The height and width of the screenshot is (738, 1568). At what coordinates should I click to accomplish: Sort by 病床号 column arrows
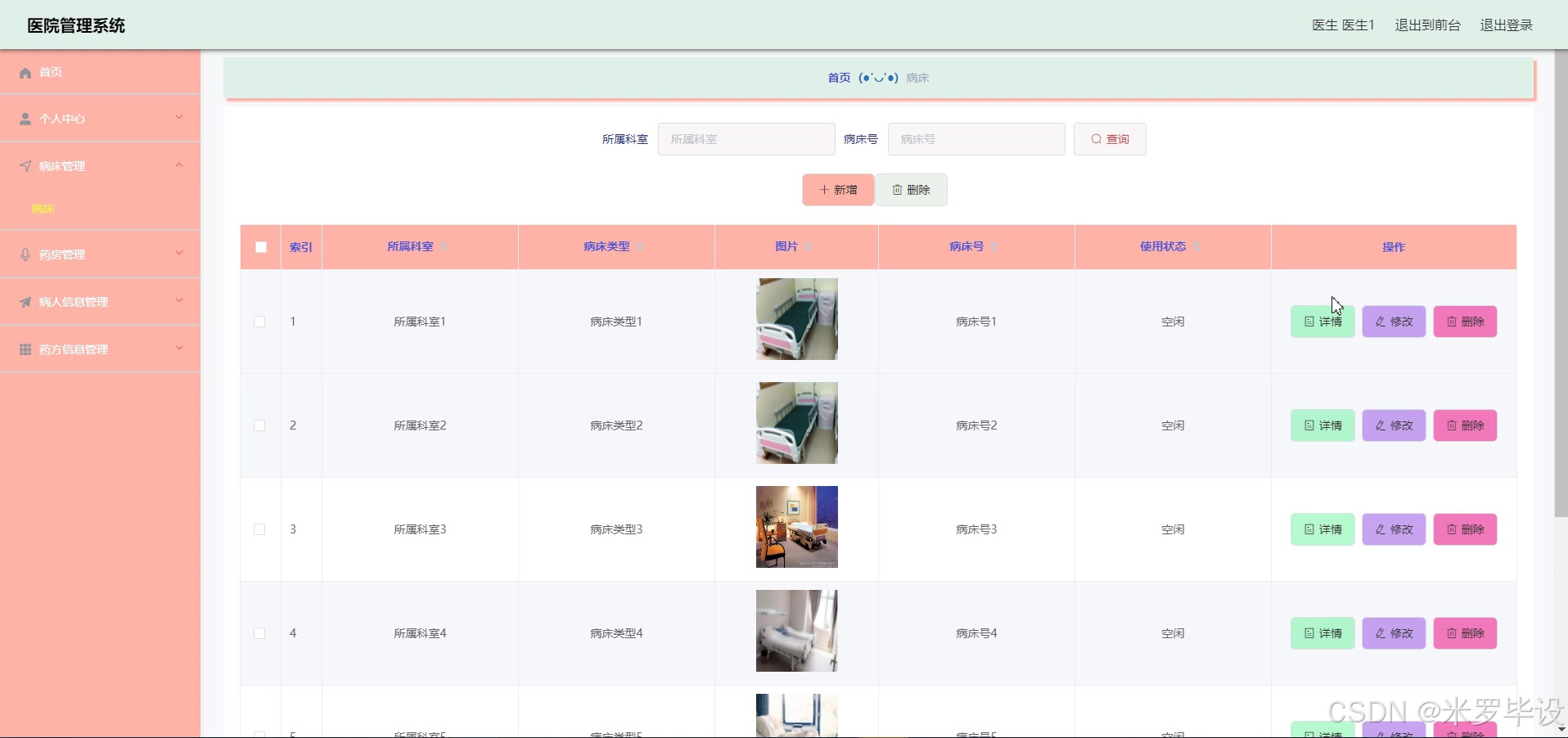click(995, 247)
